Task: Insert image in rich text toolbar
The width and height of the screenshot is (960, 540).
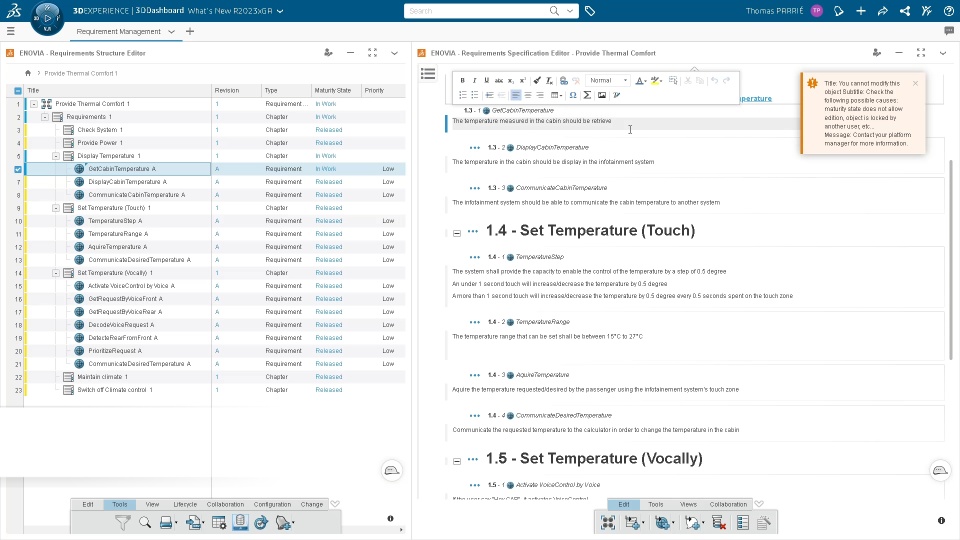Action: pos(602,95)
